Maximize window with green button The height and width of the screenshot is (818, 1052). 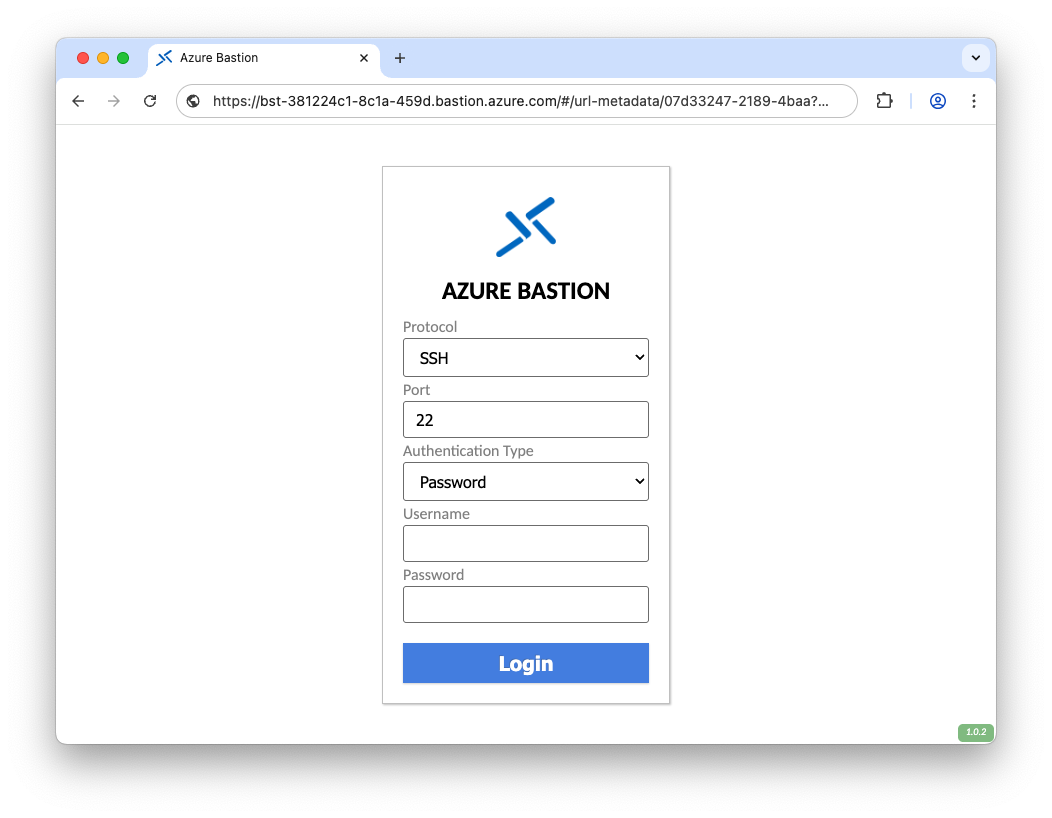tap(123, 58)
